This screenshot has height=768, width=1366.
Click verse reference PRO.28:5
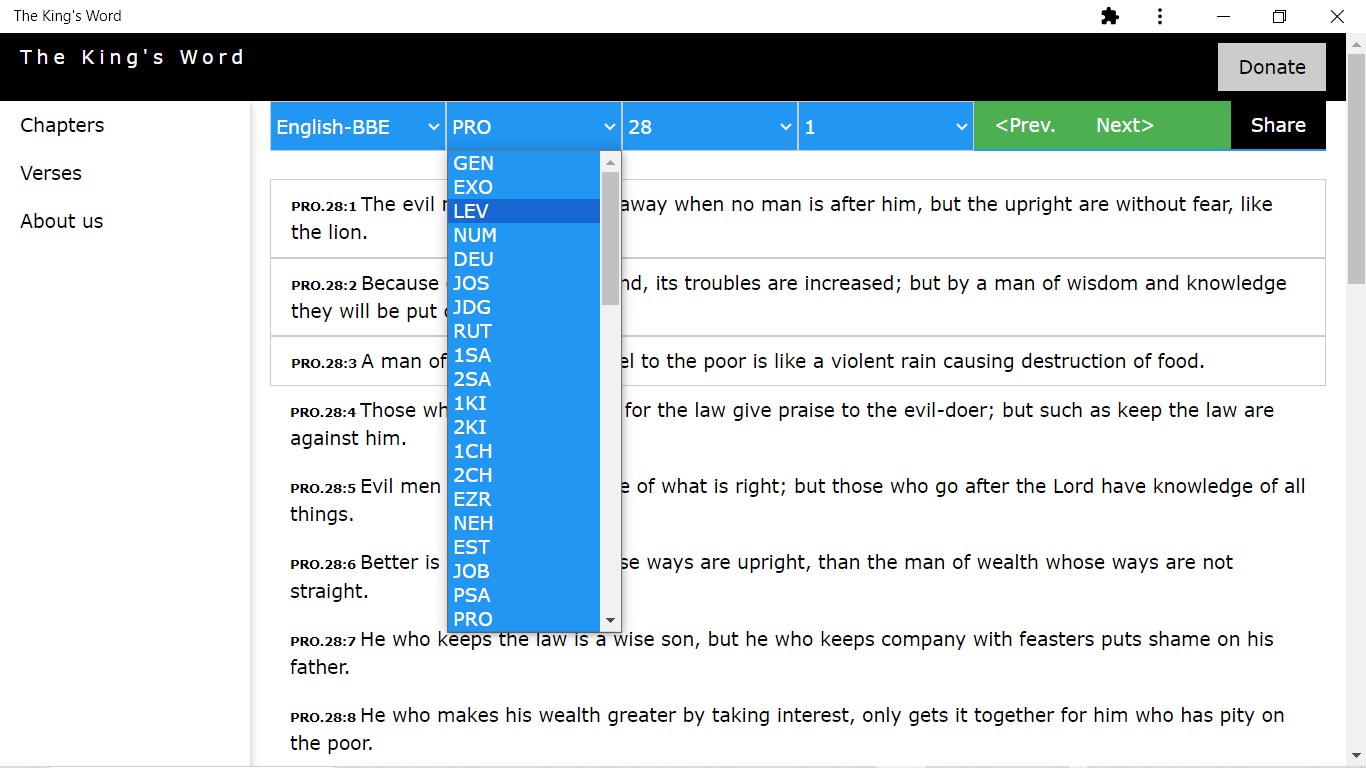[x=323, y=488]
